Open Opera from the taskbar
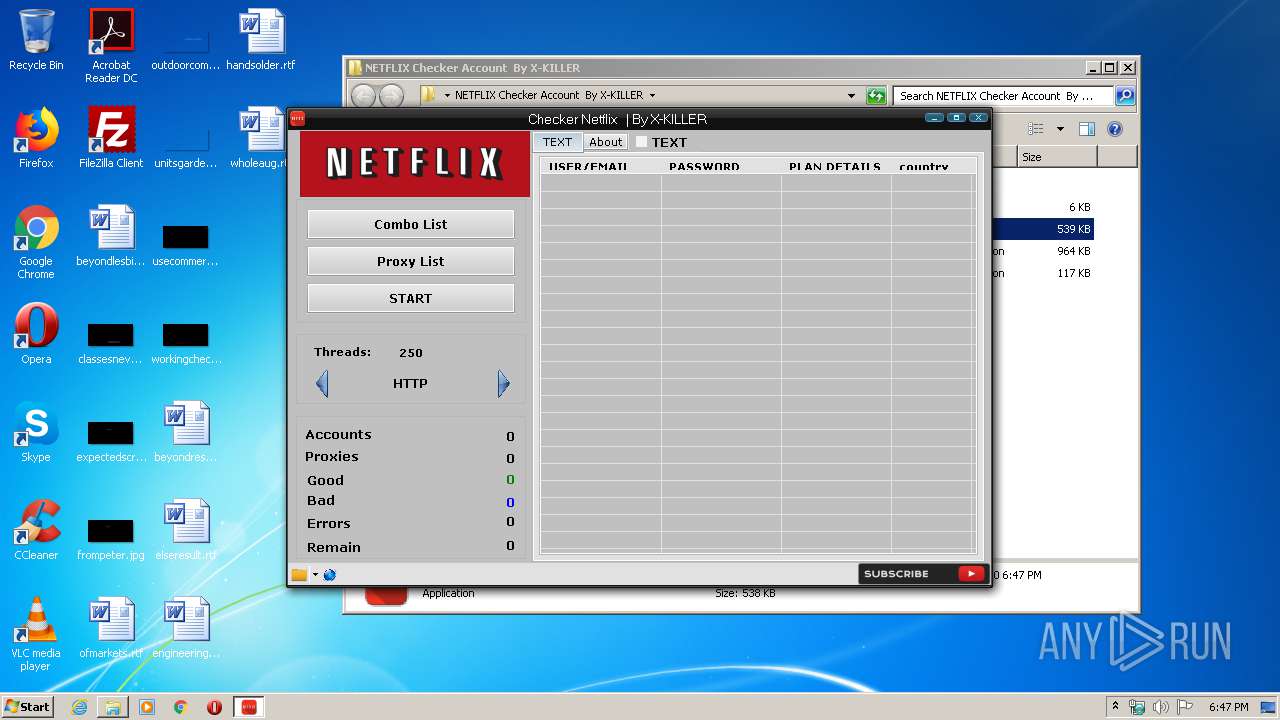Screen dimensions: 1280x720 tap(214, 707)
